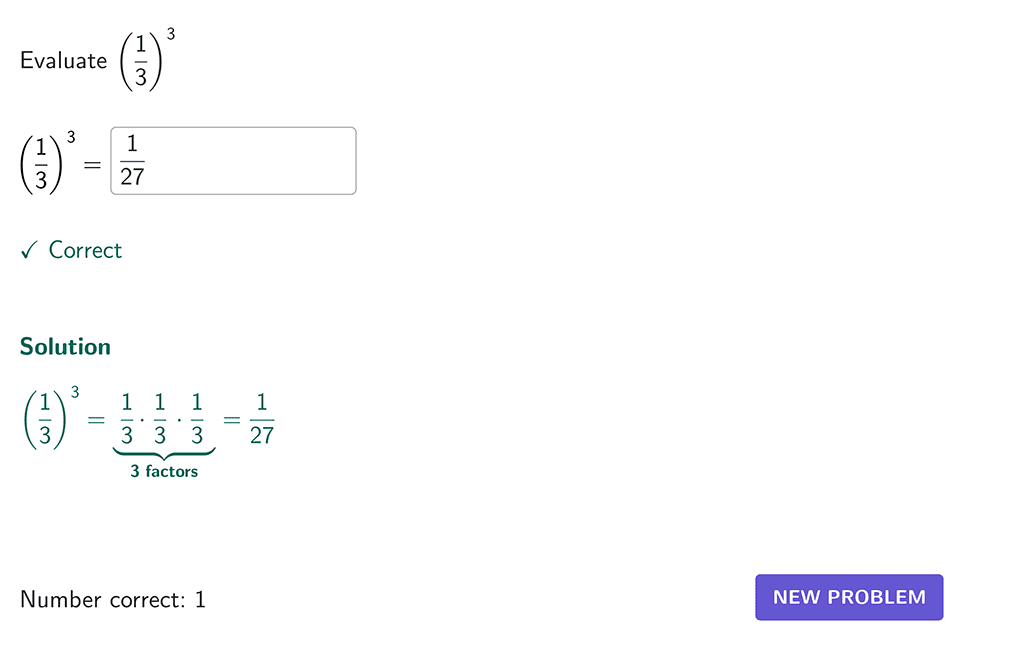The width and height of the screenshot is (1032, 645).
Task: Click the Number correct: 1 counter
Action: pyautogui.click(x=113, y=600)
